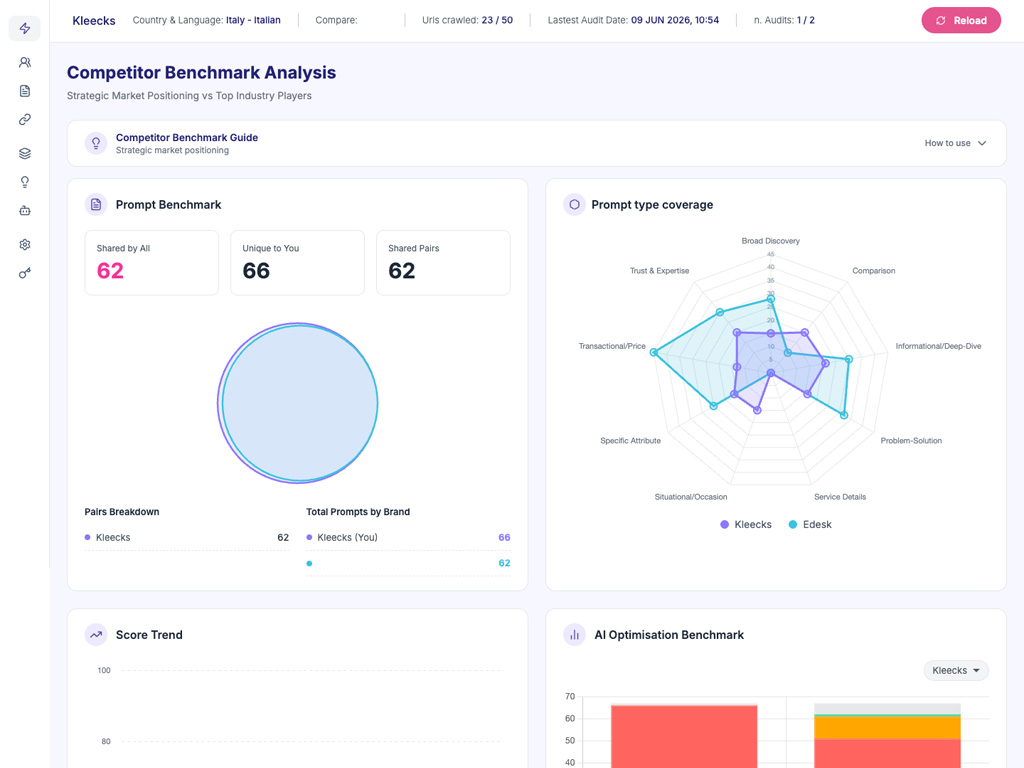Click the Transactional/Price radar axis label

[x=612, y=346]
